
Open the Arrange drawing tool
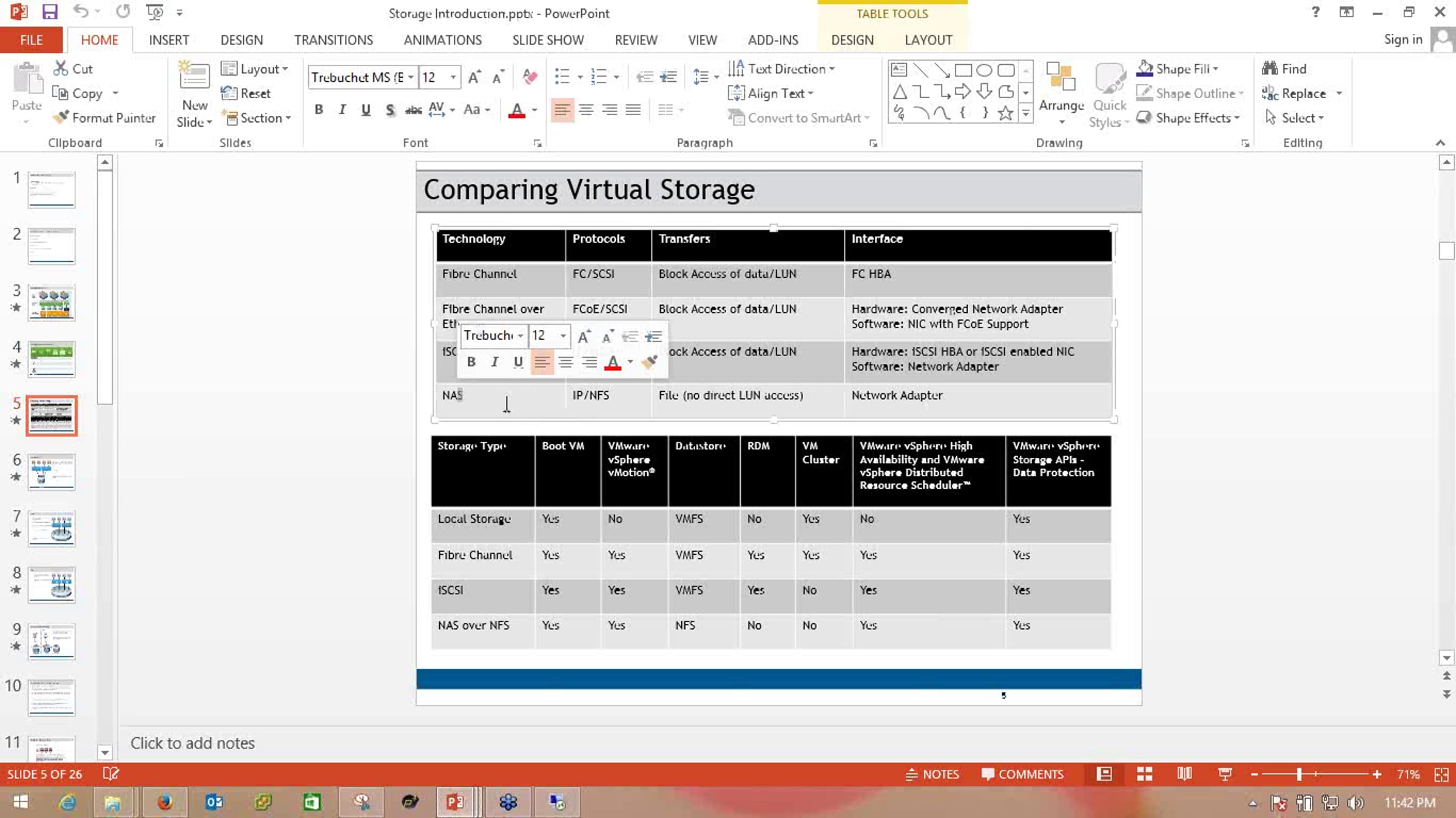(x=1061, y=94)
